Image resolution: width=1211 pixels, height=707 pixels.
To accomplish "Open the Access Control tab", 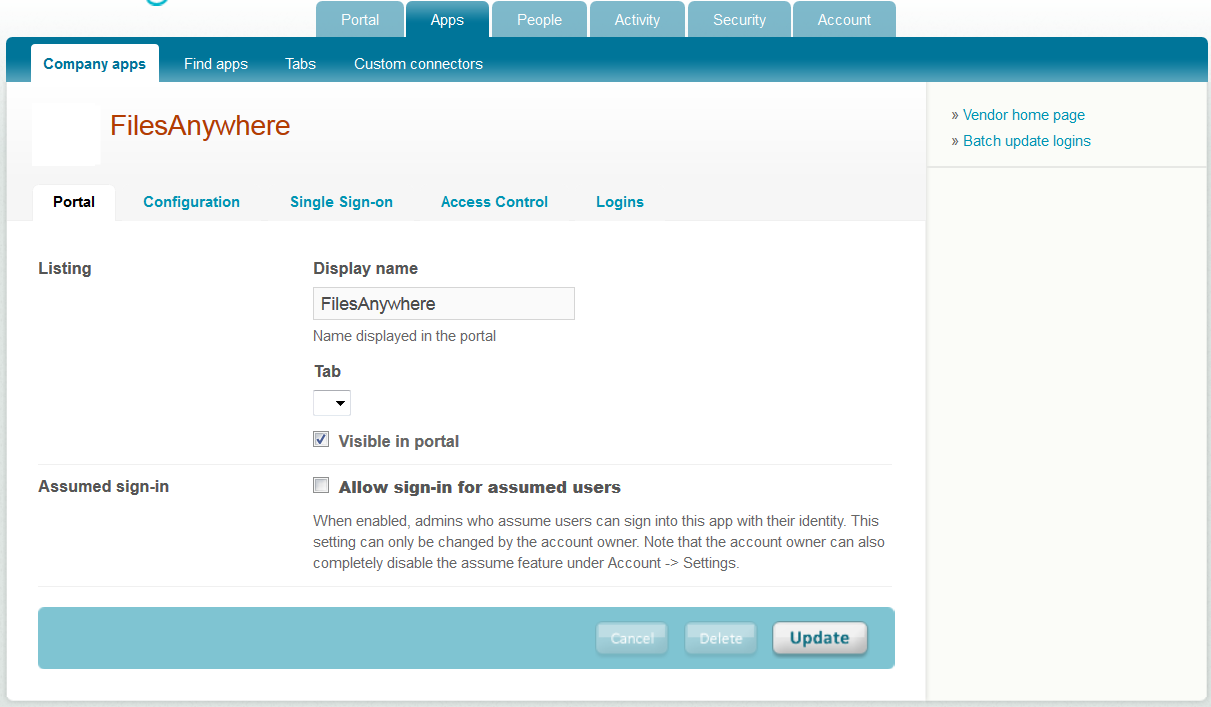I will [495, 202].
